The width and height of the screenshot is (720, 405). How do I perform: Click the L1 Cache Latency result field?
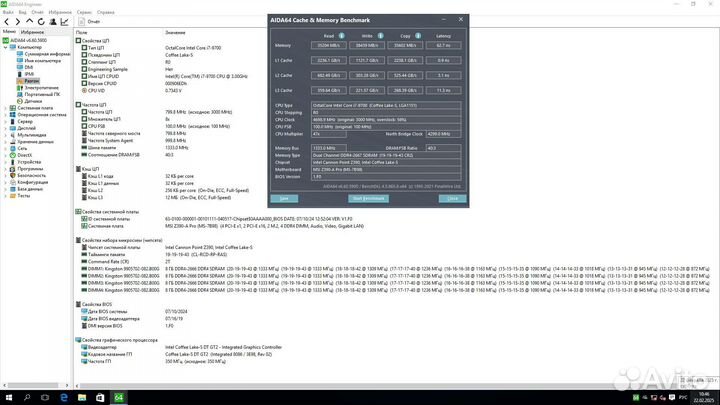point(444,60)
